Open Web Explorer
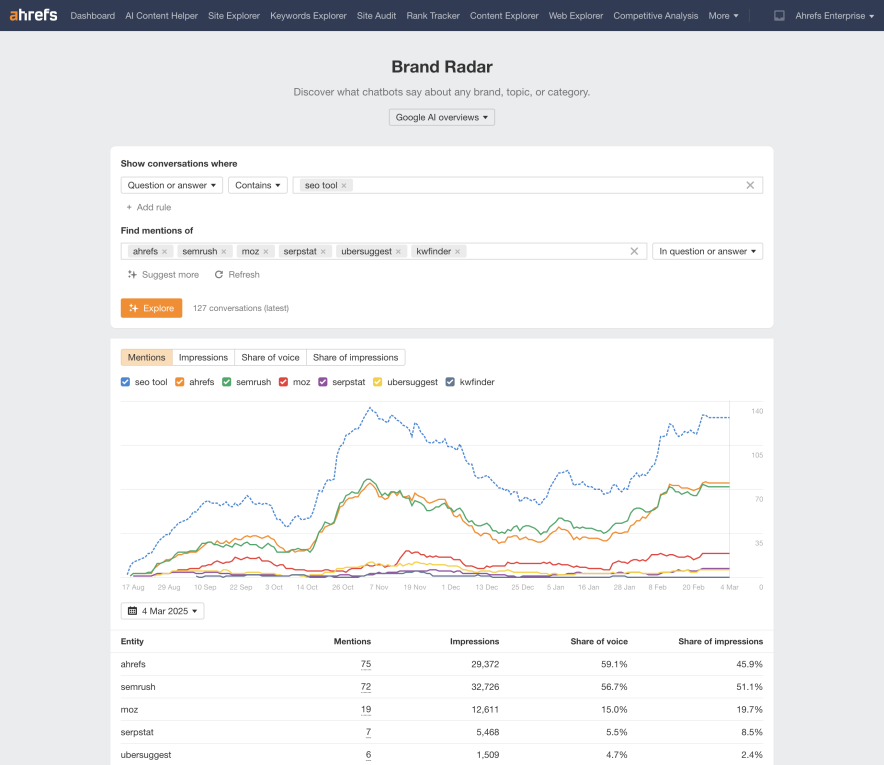 [576, 16]
